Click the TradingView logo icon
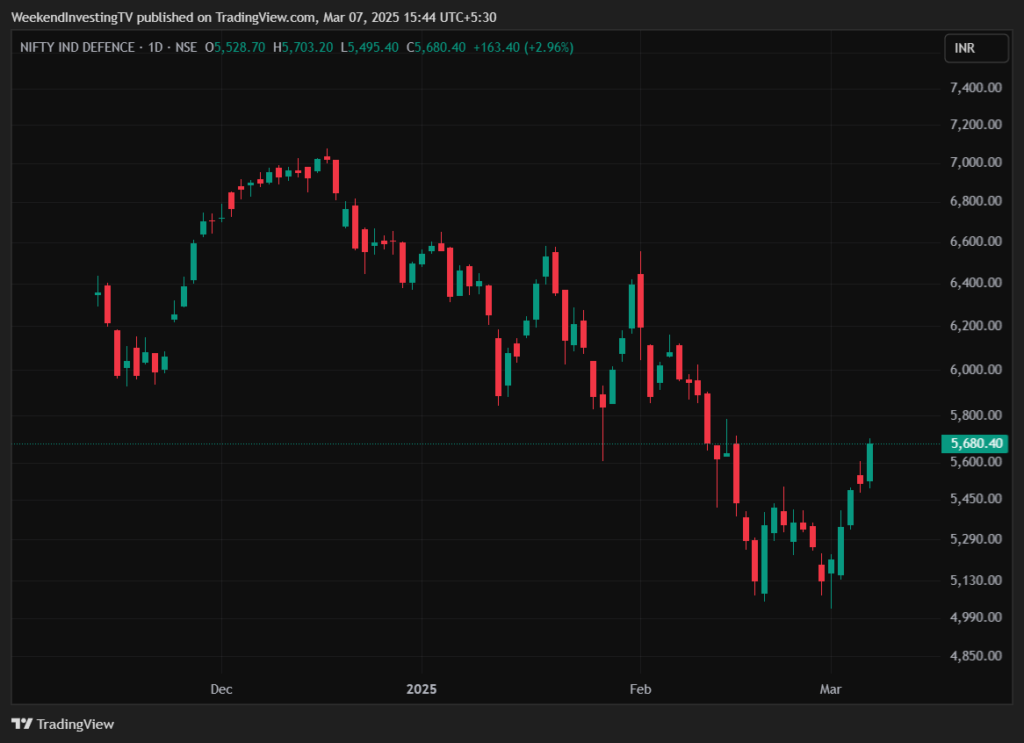1024x743 pixels. coord(21,723)
